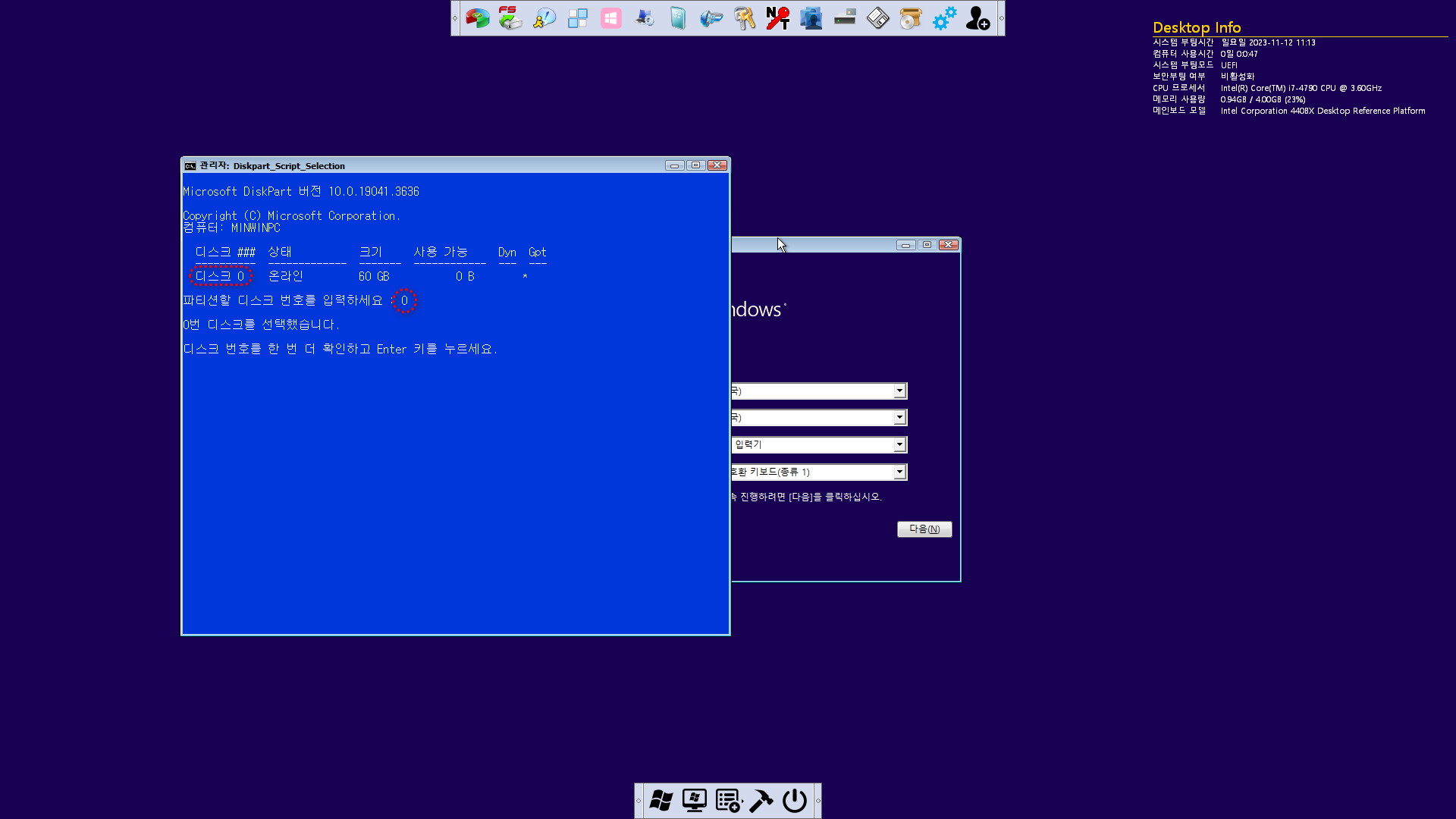The width and height of the screenshot is (1456, 819).
Task: Click the monitor with Windows logo icon
Action: click(x=695, y=801)
